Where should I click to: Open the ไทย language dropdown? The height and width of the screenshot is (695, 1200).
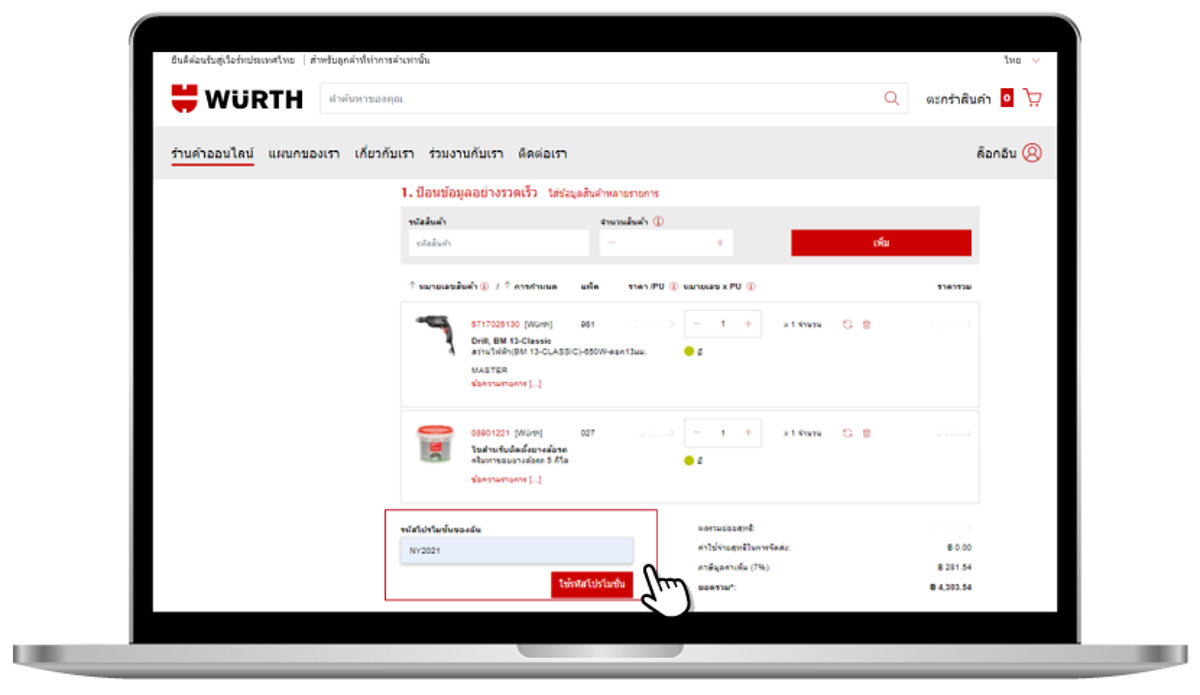pos(1023,61)
